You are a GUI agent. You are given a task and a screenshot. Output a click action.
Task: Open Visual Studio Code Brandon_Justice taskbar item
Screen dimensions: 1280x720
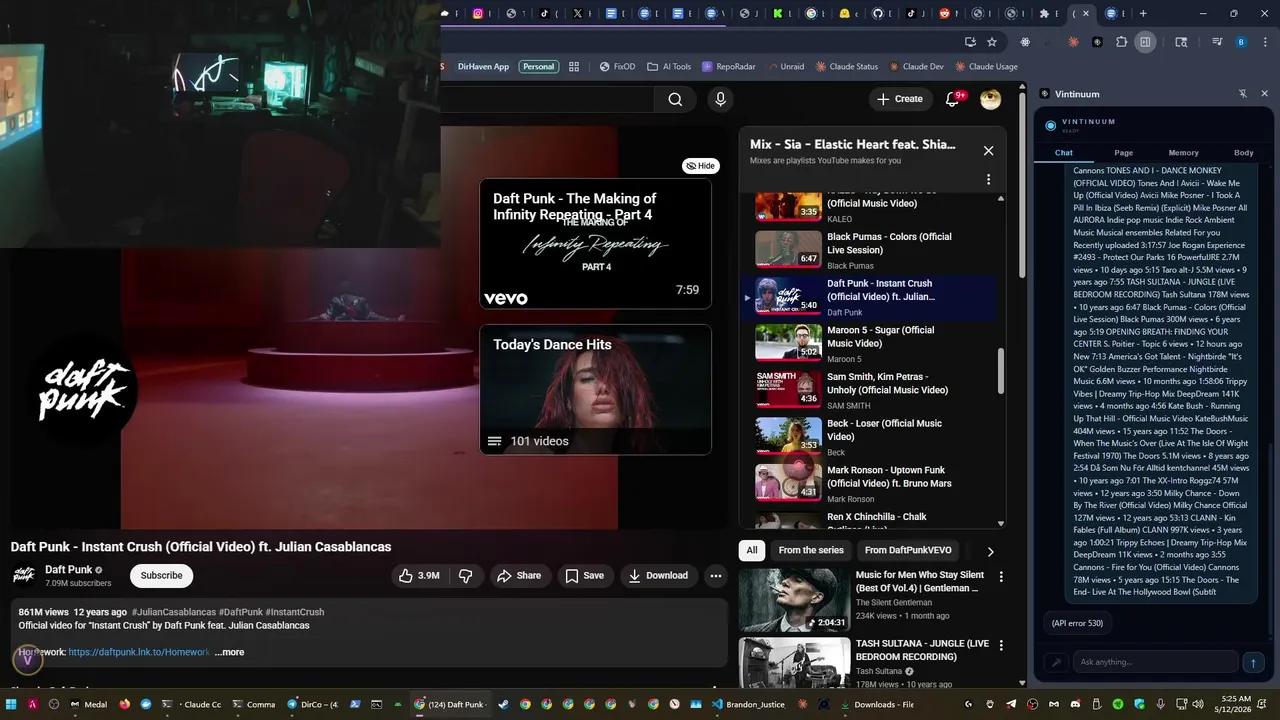(x=749, y=704)
